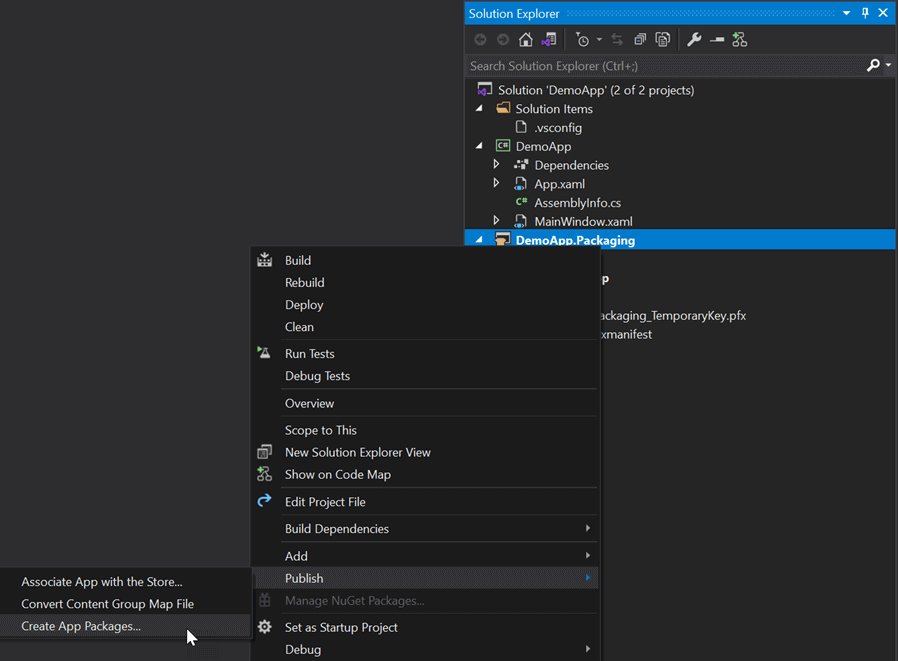The image size is (898, 661).
Task: Select Edit Project File menu entry
Action: pyautogui.click(x=325, y=502)
